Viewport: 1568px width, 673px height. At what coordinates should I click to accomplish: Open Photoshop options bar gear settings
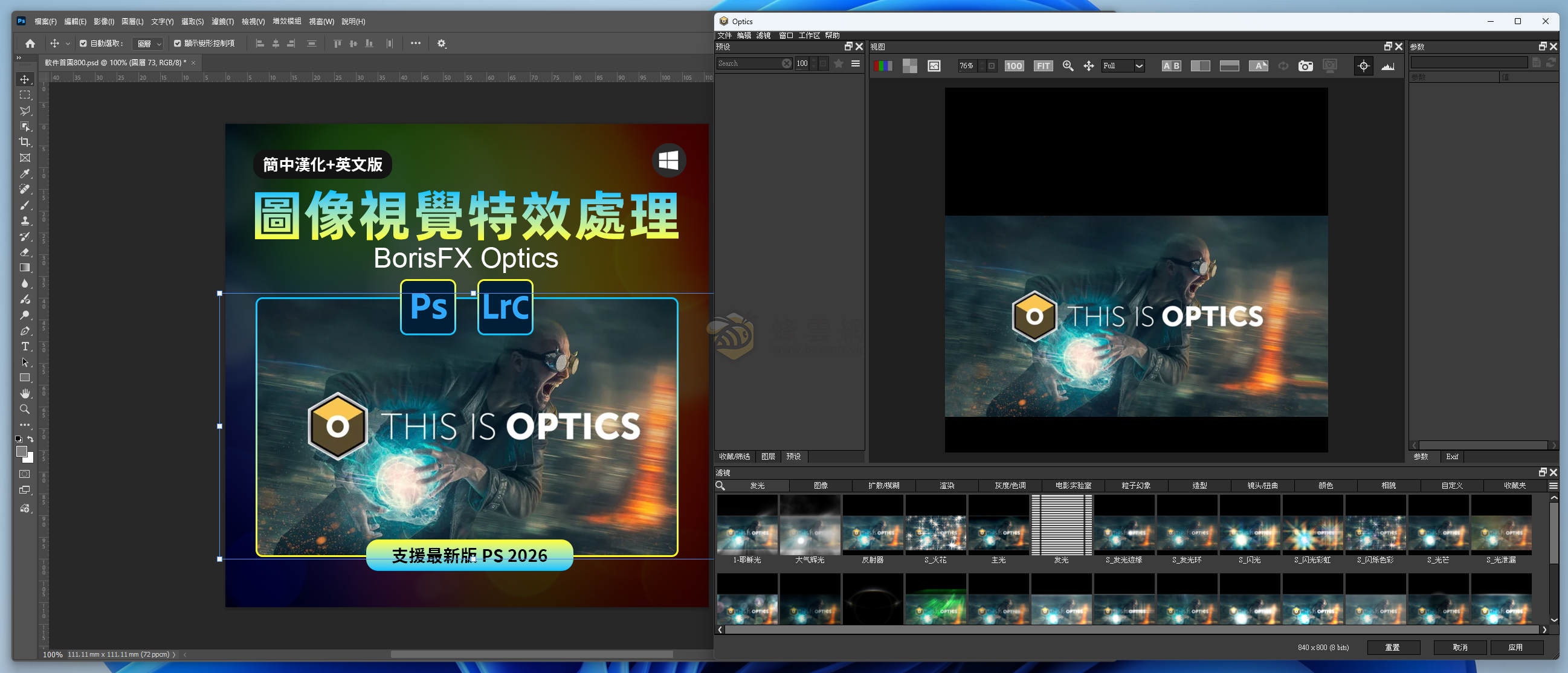click(x=442, y=44)
